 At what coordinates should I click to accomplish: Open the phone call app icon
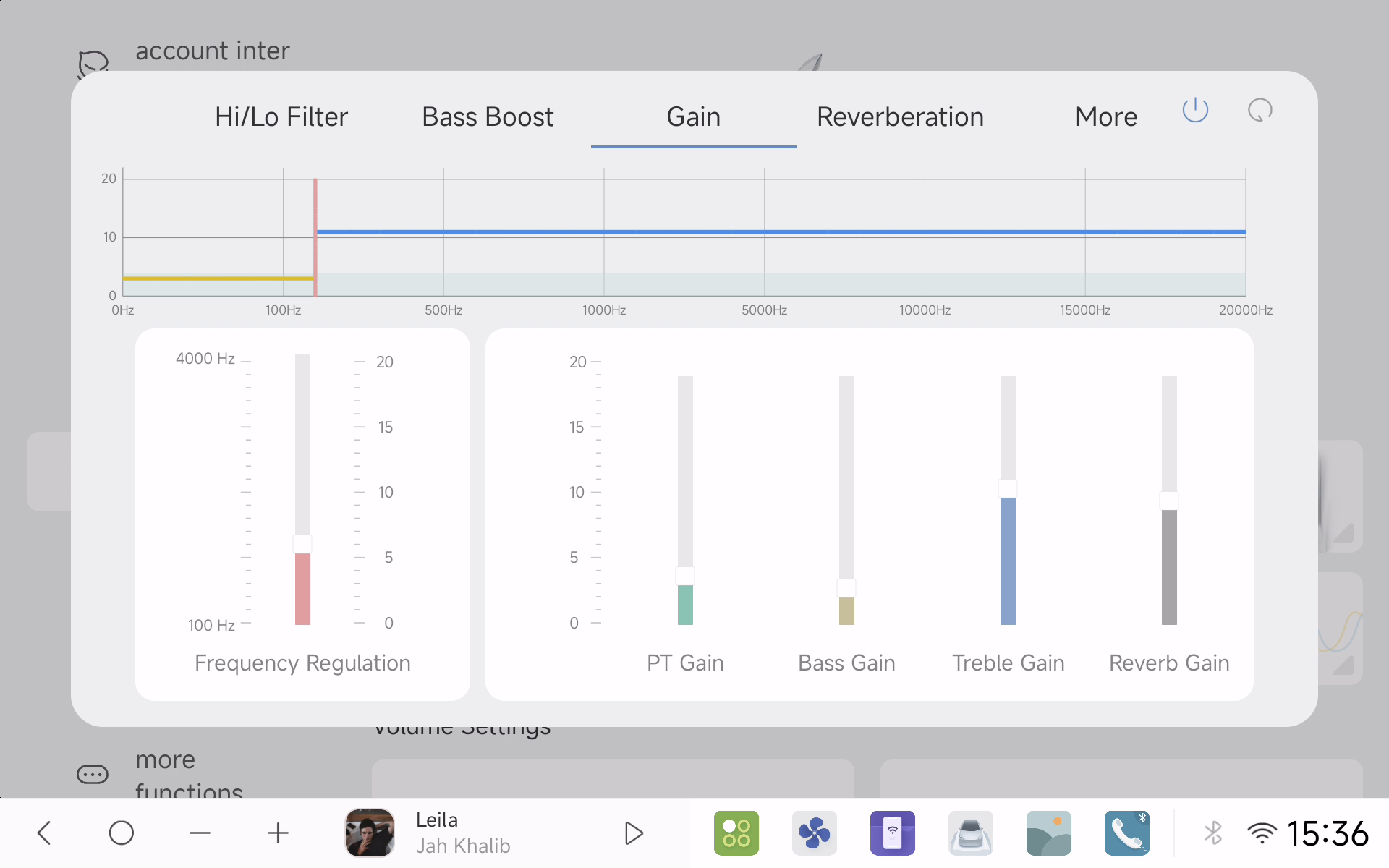[x=1126, y=833]
